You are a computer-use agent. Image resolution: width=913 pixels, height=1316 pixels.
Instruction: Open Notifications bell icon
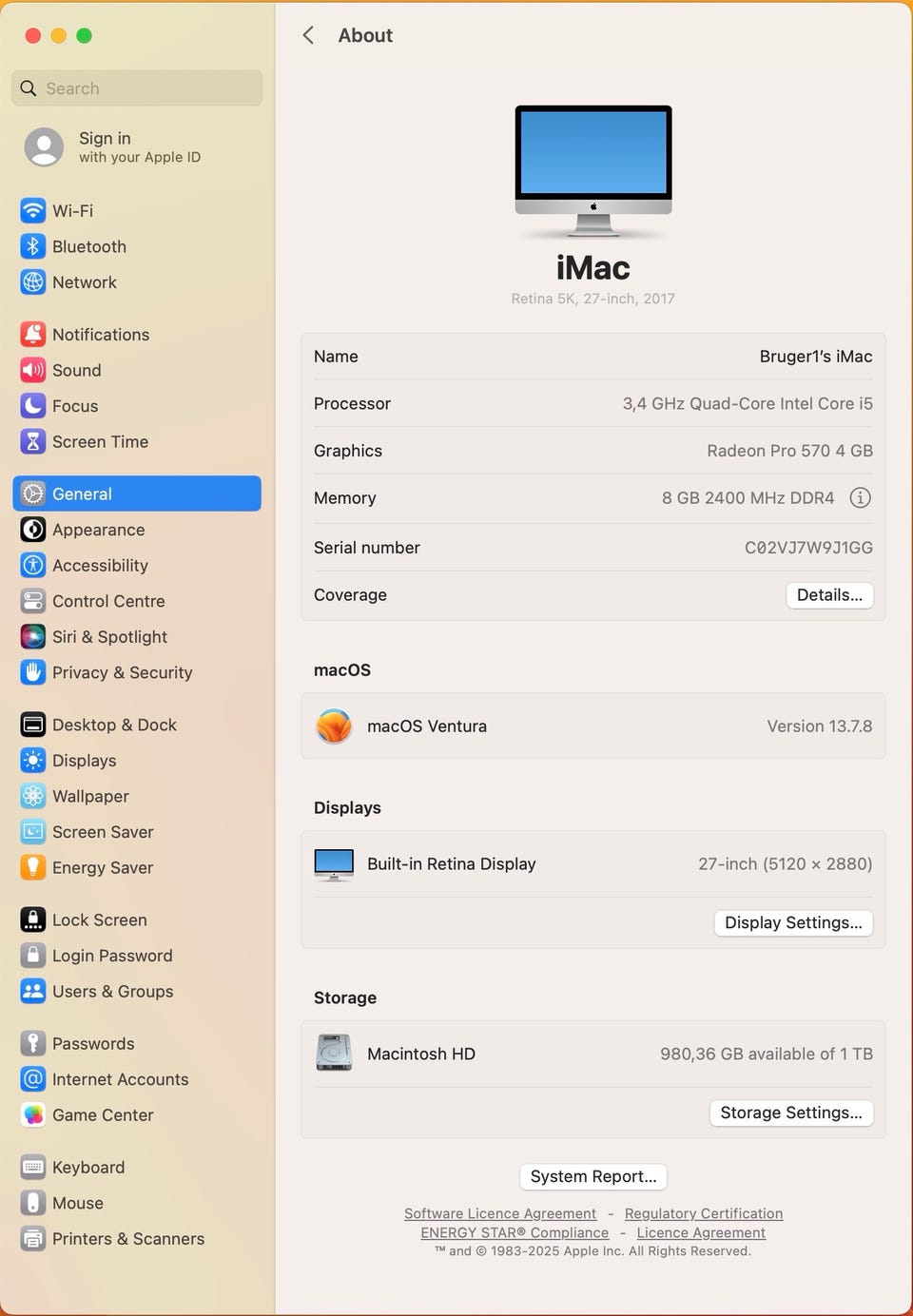pos(33,334)
